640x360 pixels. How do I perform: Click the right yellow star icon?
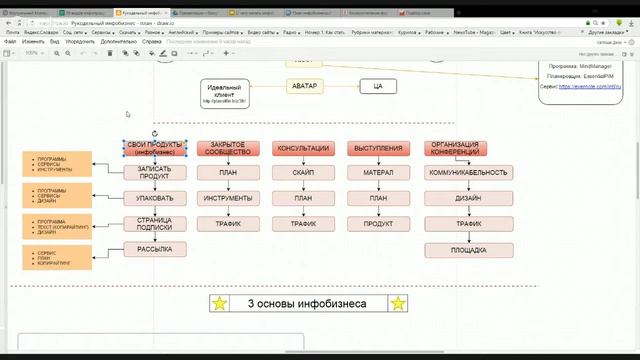coord(398,303)
